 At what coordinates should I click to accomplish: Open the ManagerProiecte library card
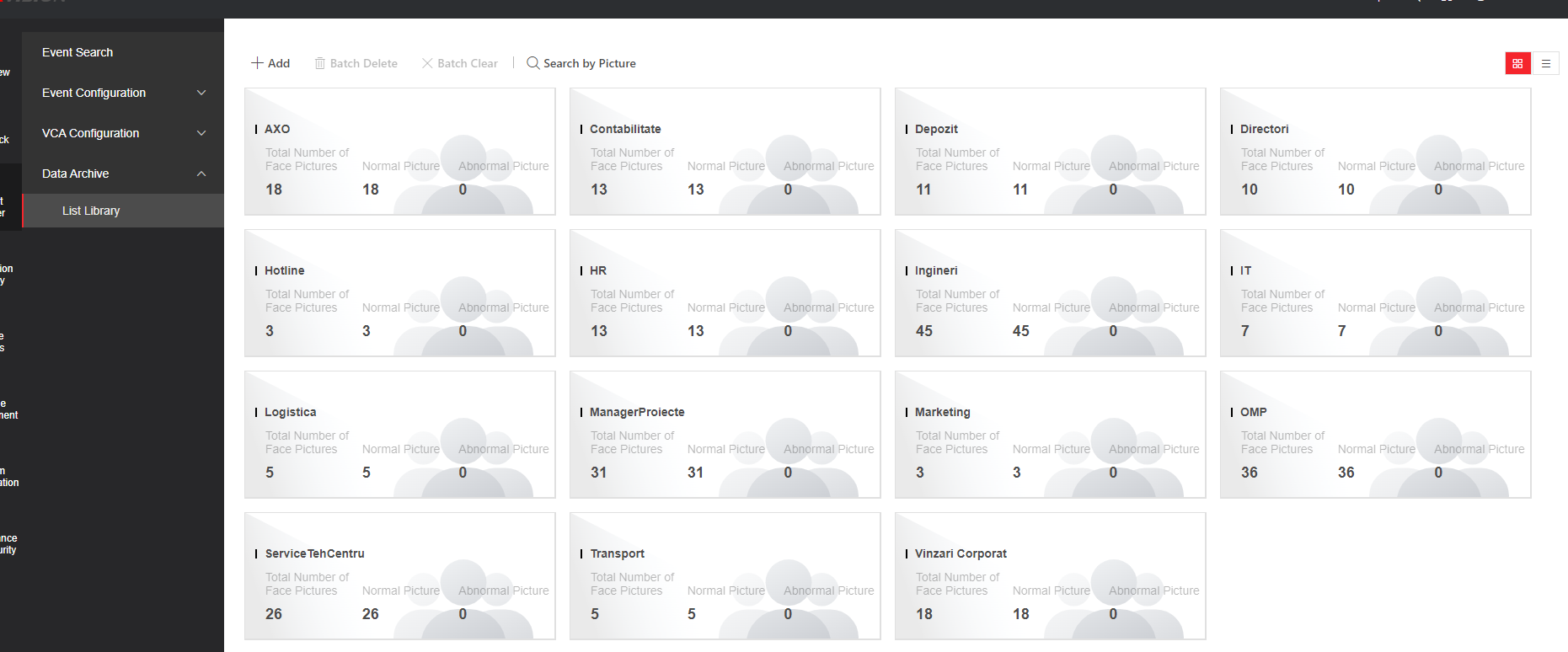click(x=725, y=435)
